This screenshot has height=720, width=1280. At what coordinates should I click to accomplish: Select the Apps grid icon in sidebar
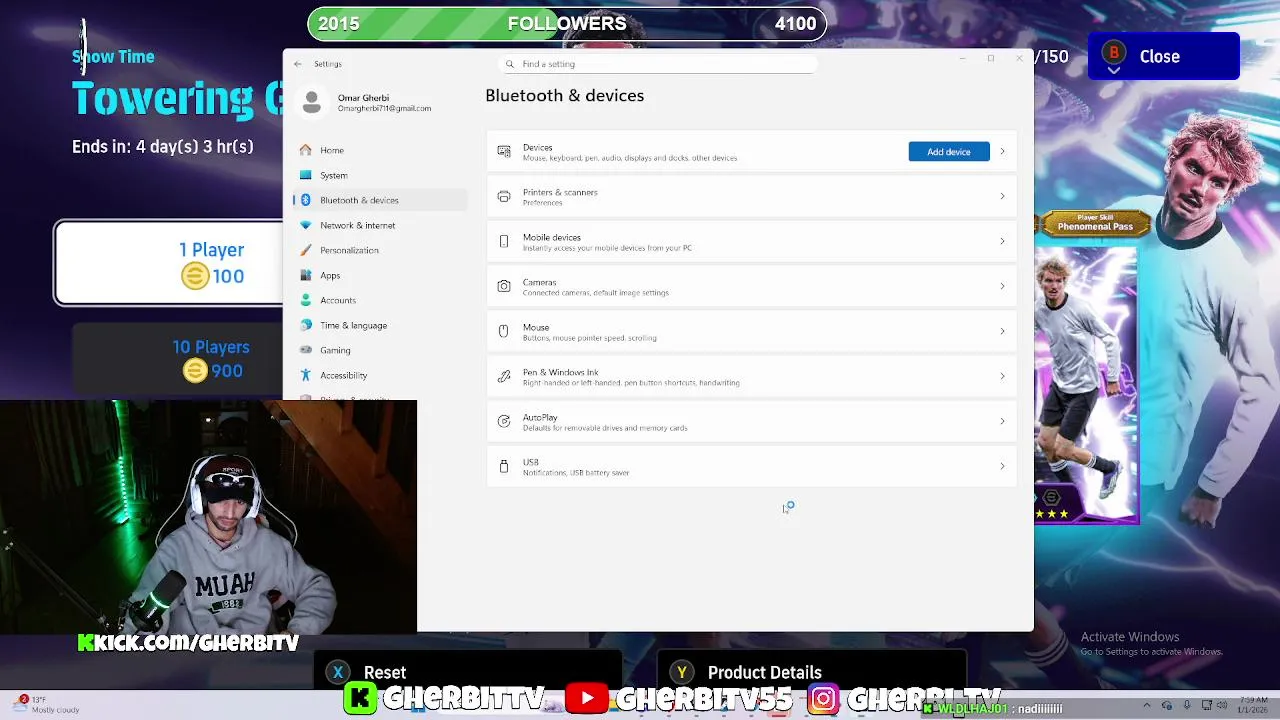pyautogui.click(x=306, y=275)
